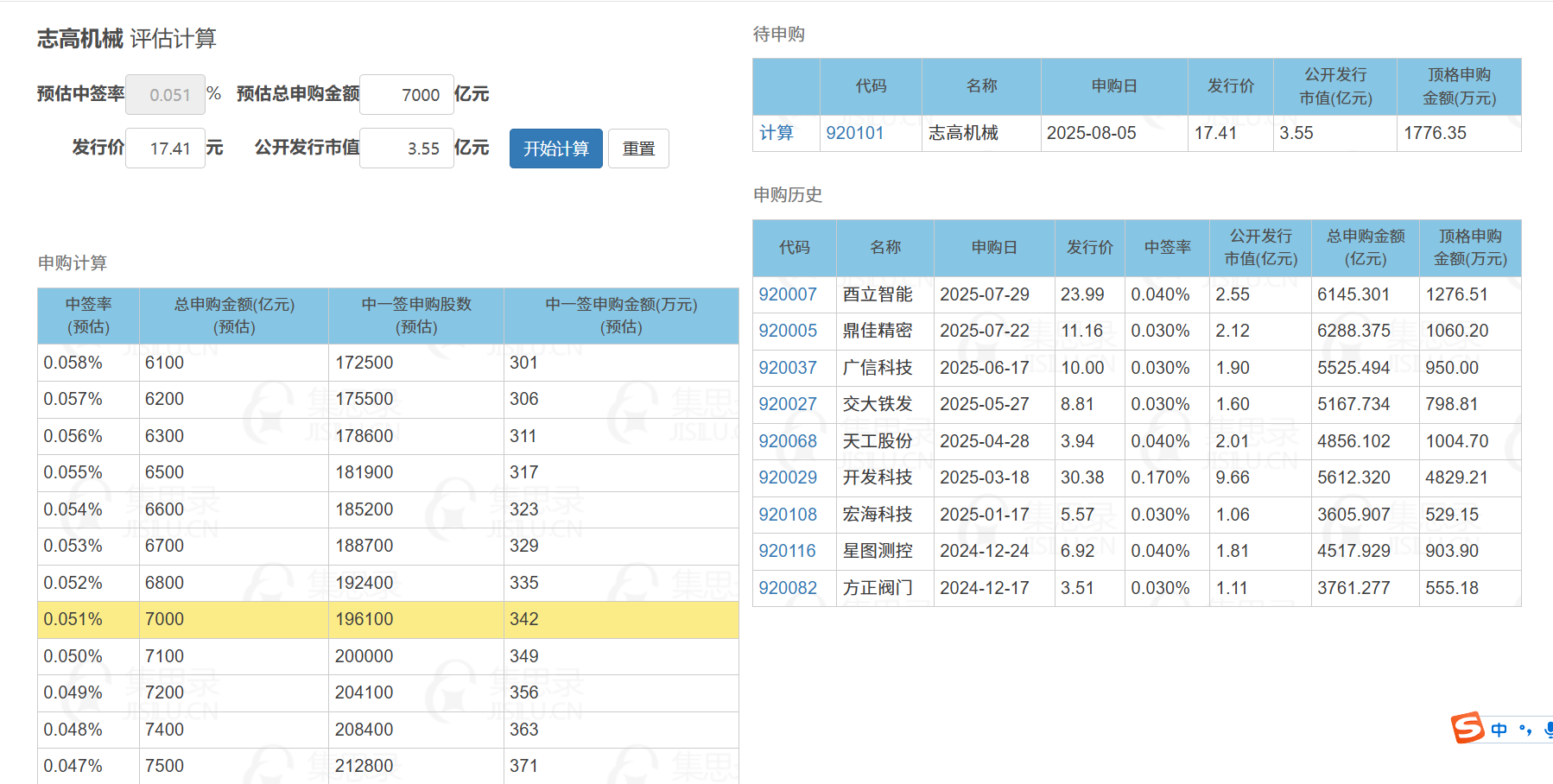Select the highlighted 0.051% estimate row
The image size is (1553, 784).
[388, 619]
